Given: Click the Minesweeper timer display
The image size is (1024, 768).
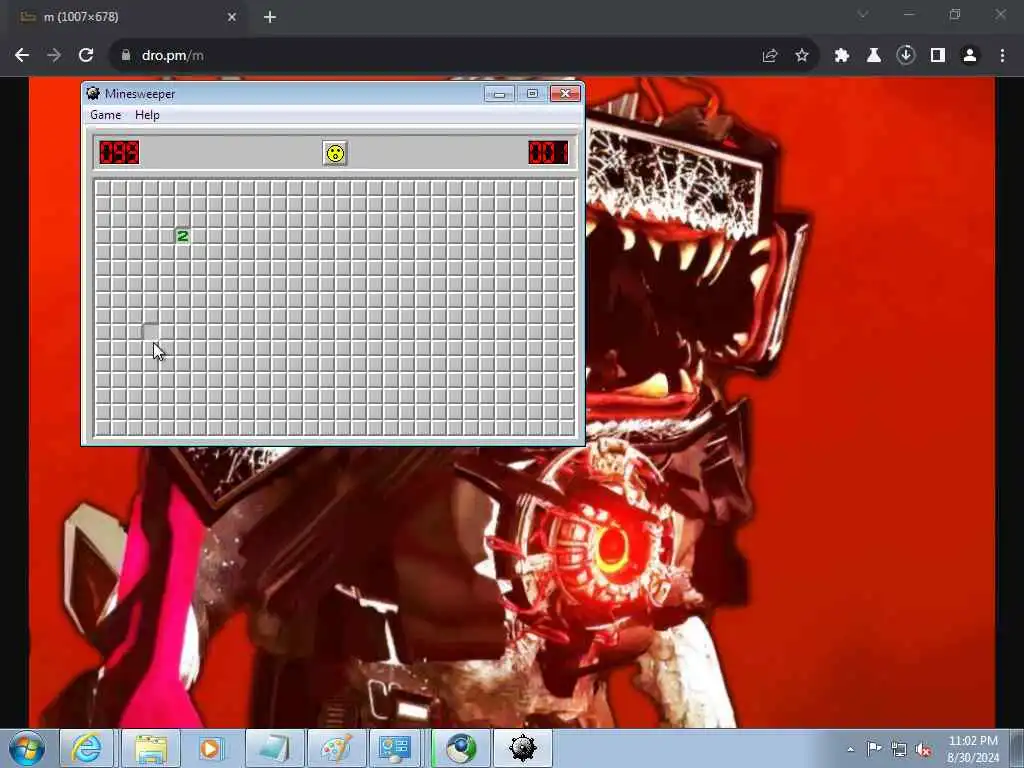Looking at the screenshot, I should click(549, 153).
